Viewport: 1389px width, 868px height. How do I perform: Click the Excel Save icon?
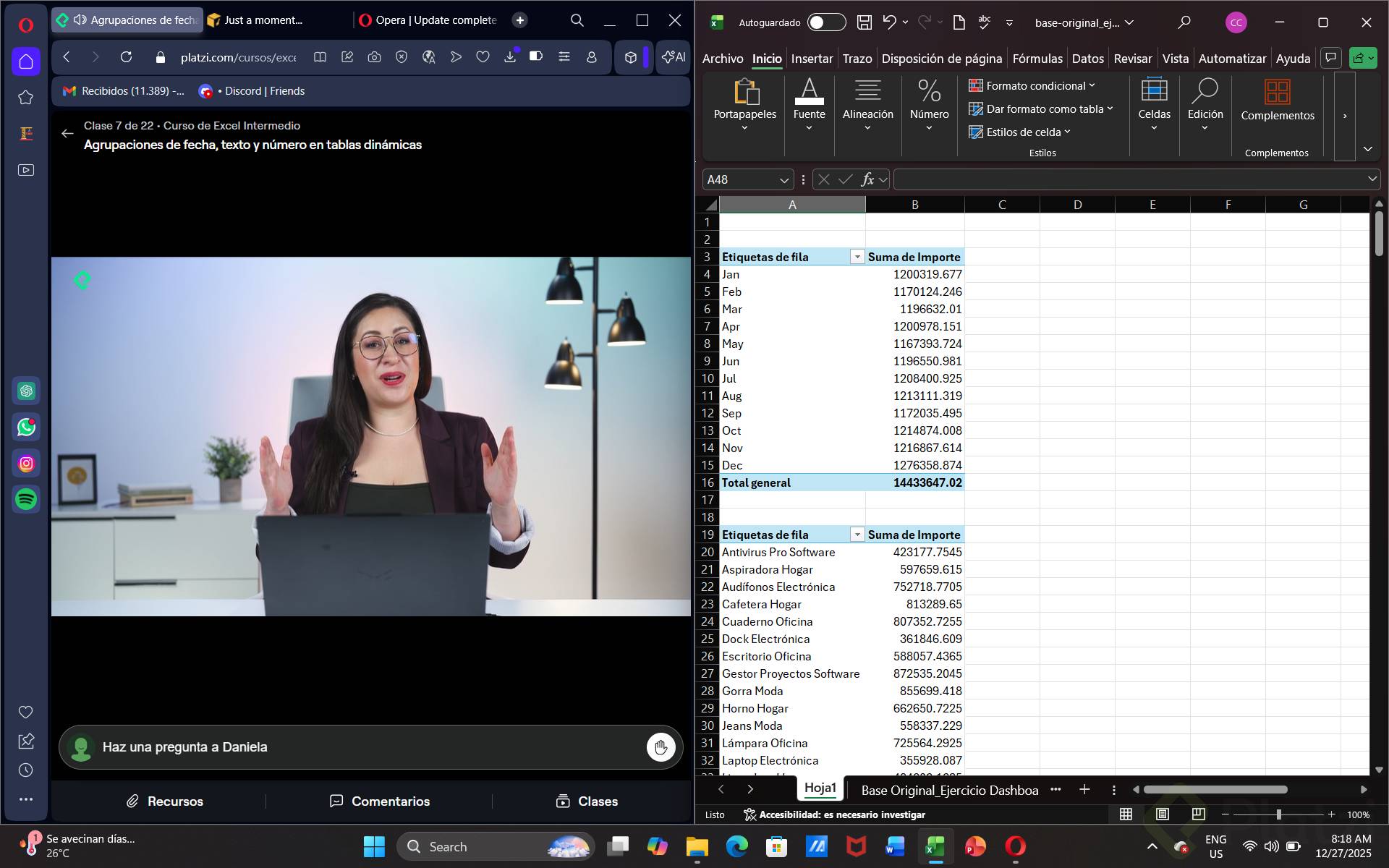click(x=864, y=22)
